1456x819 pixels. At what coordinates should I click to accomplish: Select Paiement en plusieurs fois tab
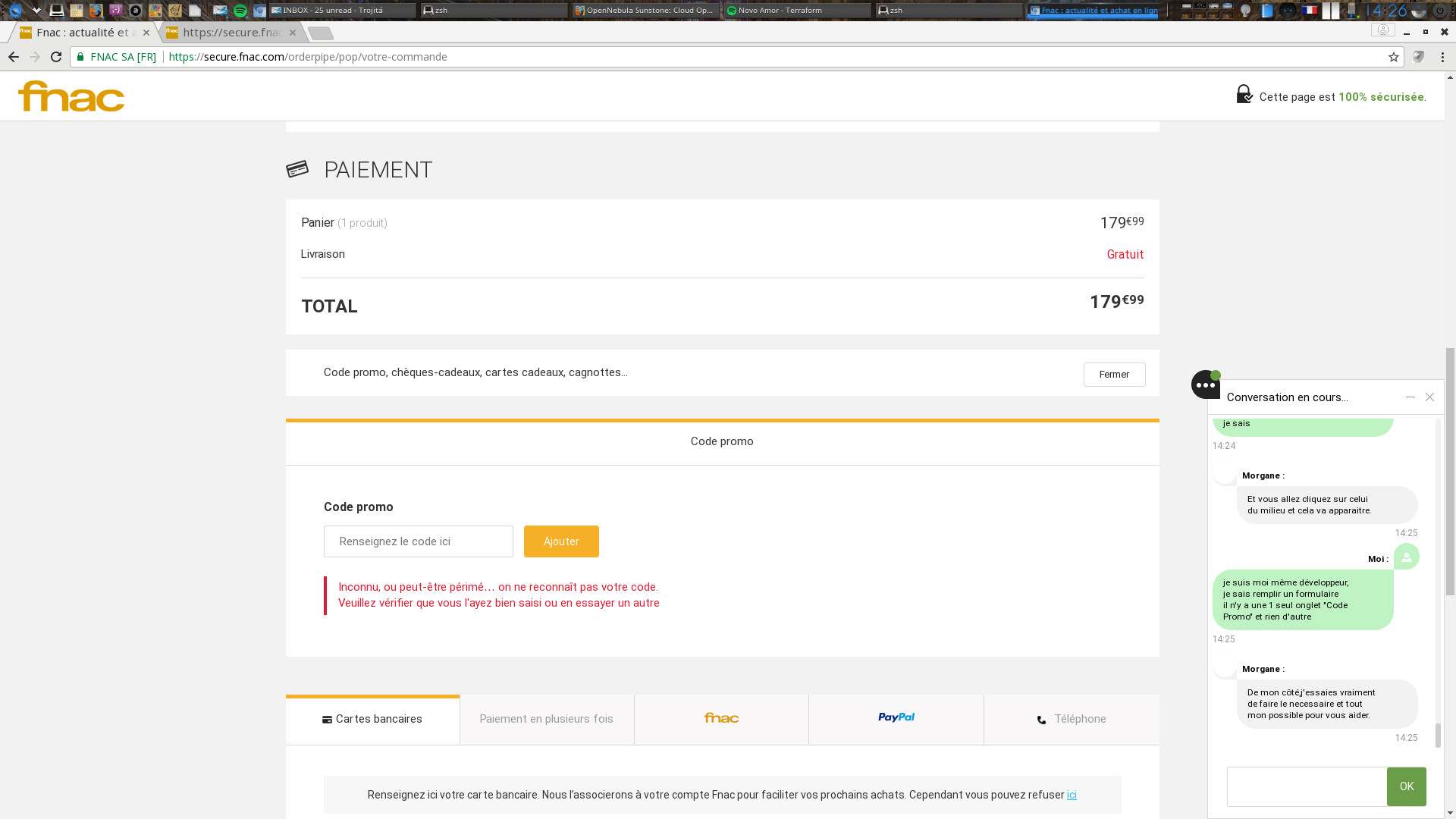547,719
